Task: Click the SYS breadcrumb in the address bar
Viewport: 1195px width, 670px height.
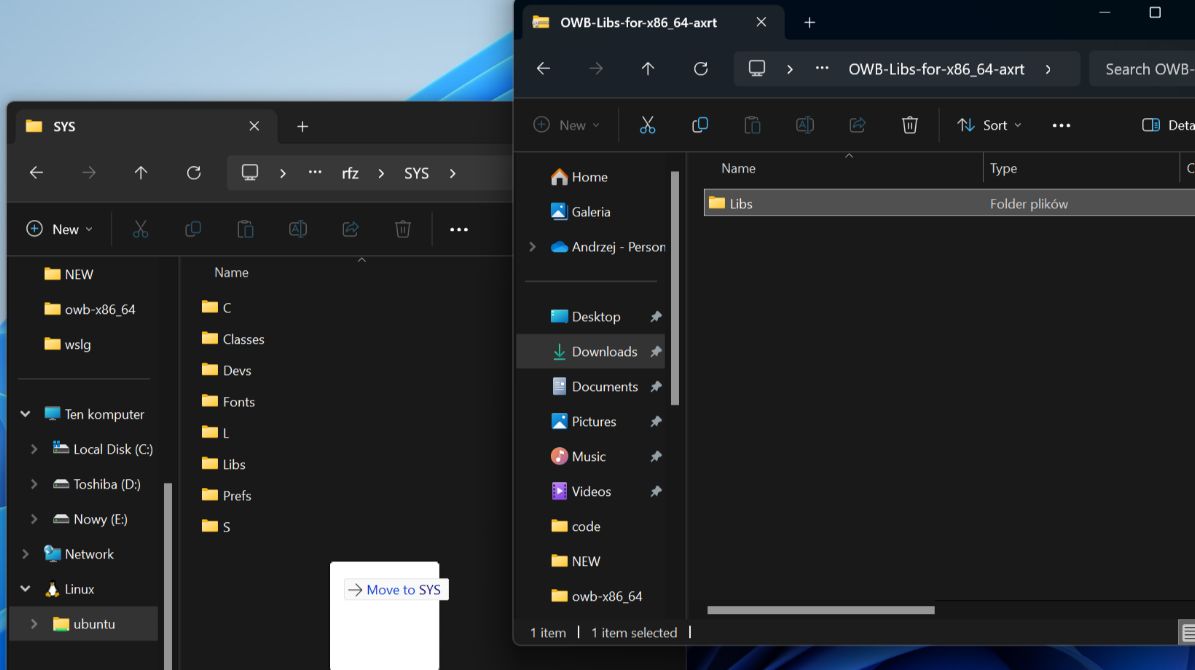Action: click(x=416, y=173)
